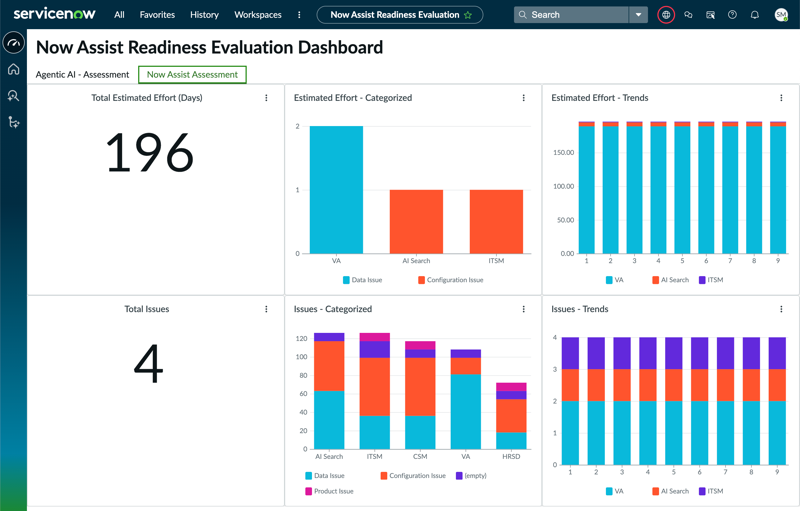This screenshot has height=511, width=800.
Task: Click the AI Search stacked bar in Issues - Categorized
Action: (329, 391)
